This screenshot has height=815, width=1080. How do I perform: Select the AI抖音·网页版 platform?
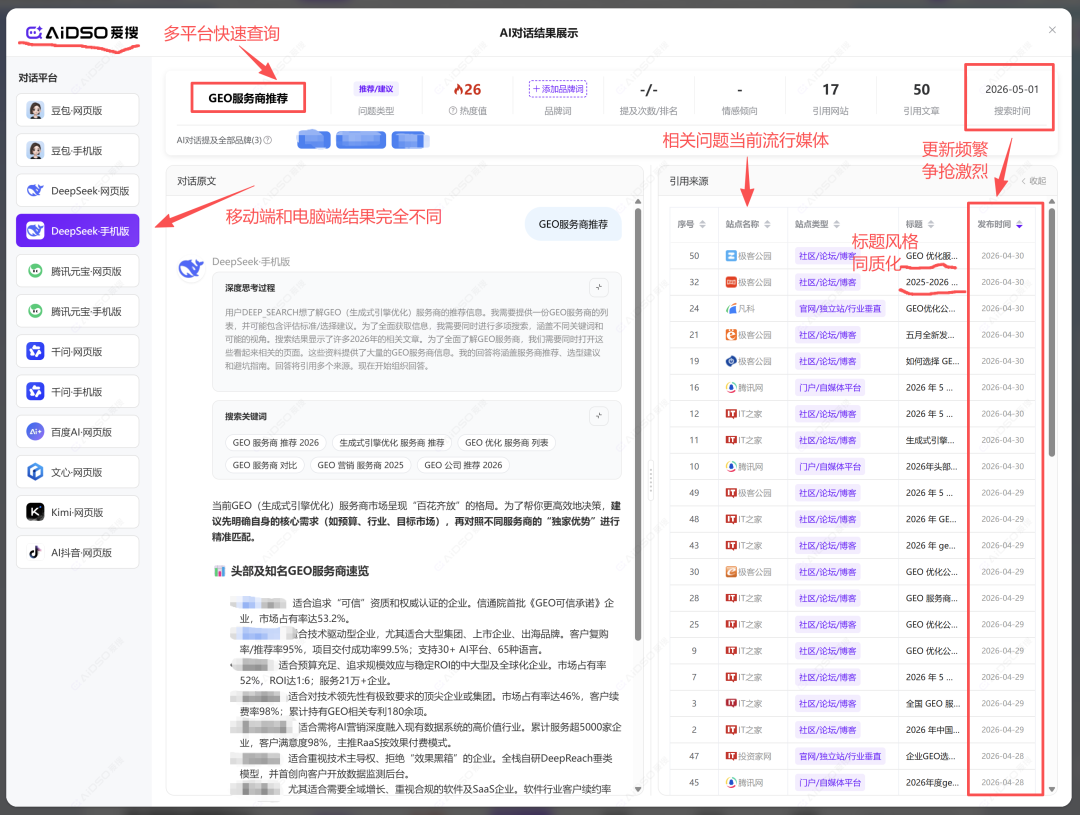pyautogui.click(x=77, y=552)
